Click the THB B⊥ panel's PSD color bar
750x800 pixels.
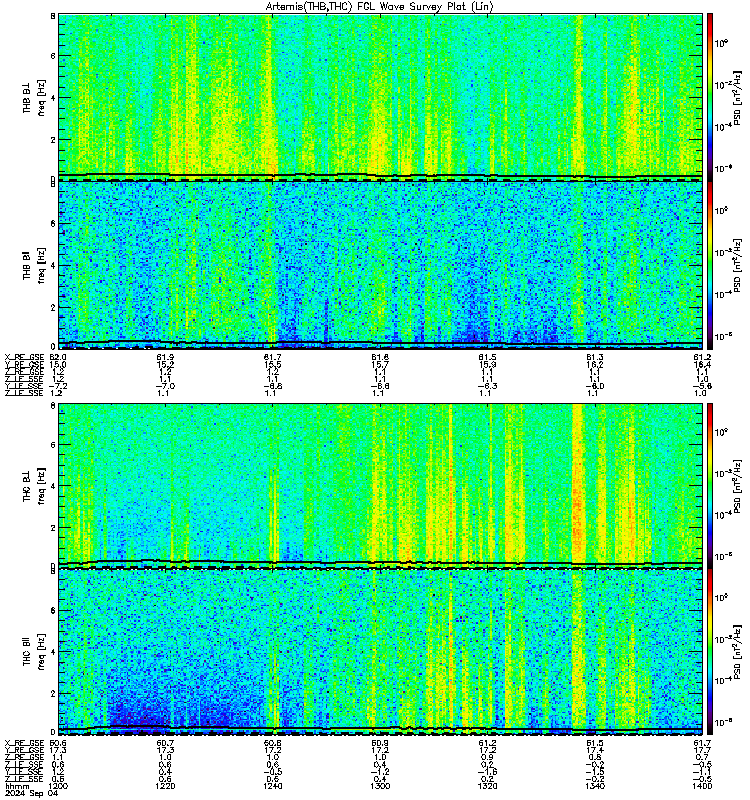pyautogui.click(x=709, y=96)
